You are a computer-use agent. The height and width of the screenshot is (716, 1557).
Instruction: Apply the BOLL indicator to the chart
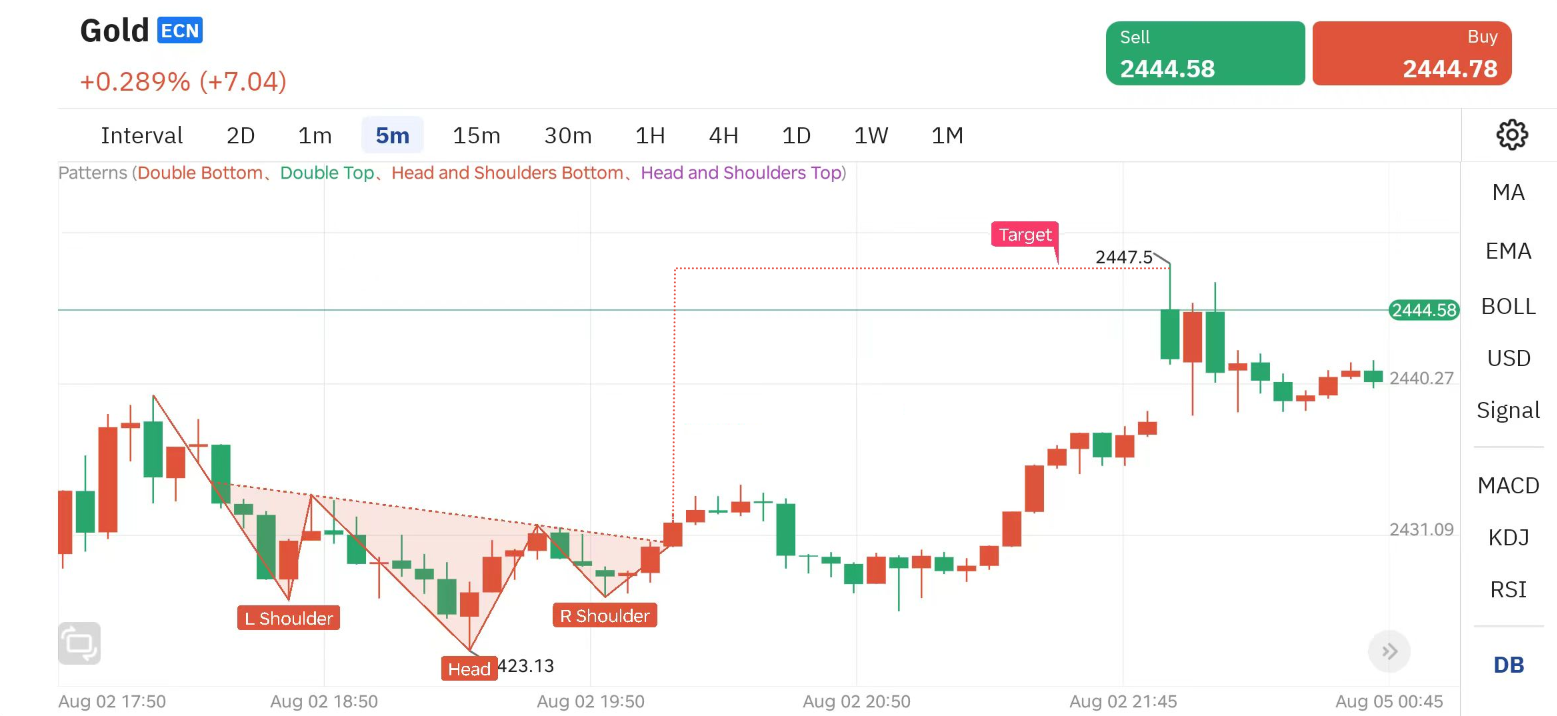pyautogui.click(x=1507, y=306)
